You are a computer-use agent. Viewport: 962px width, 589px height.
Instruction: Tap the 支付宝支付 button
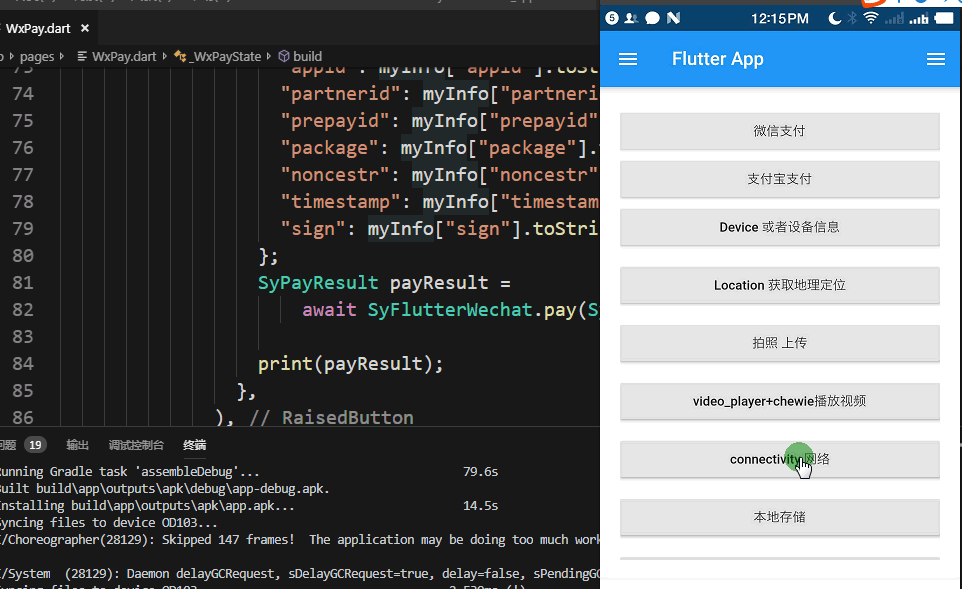click(x=780, y=179)
